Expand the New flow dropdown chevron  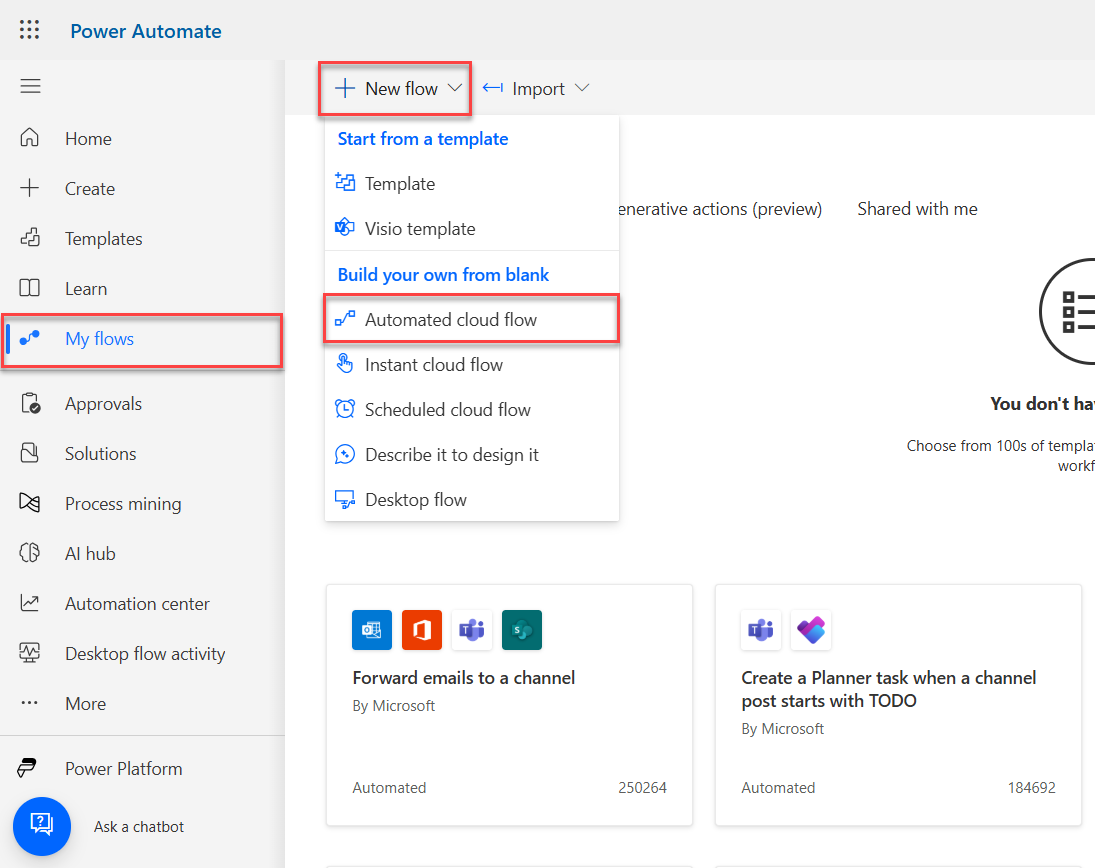[455, 88]
